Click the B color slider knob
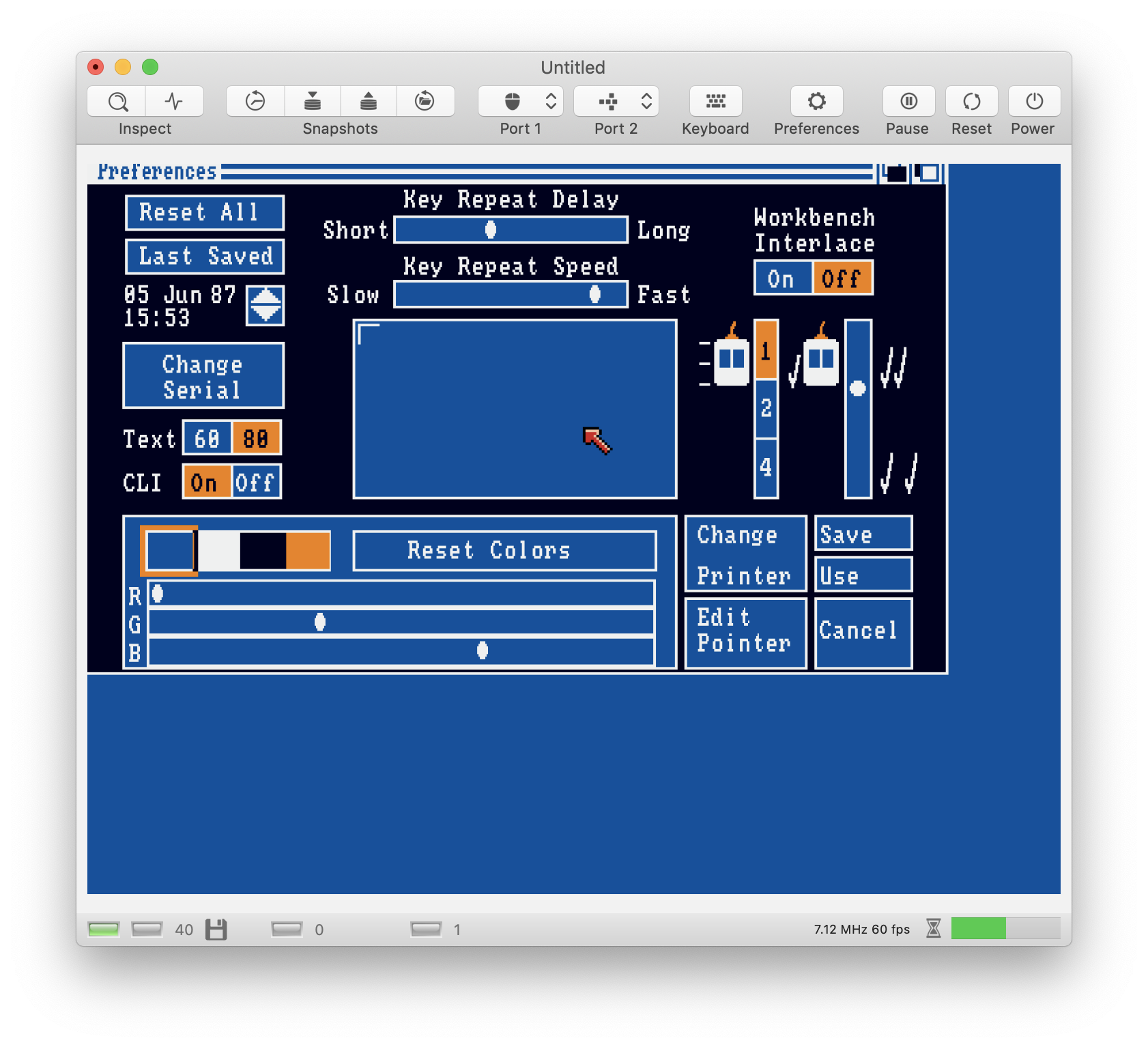Viewport: 1148px width, 1047px height. coord(483,650)
